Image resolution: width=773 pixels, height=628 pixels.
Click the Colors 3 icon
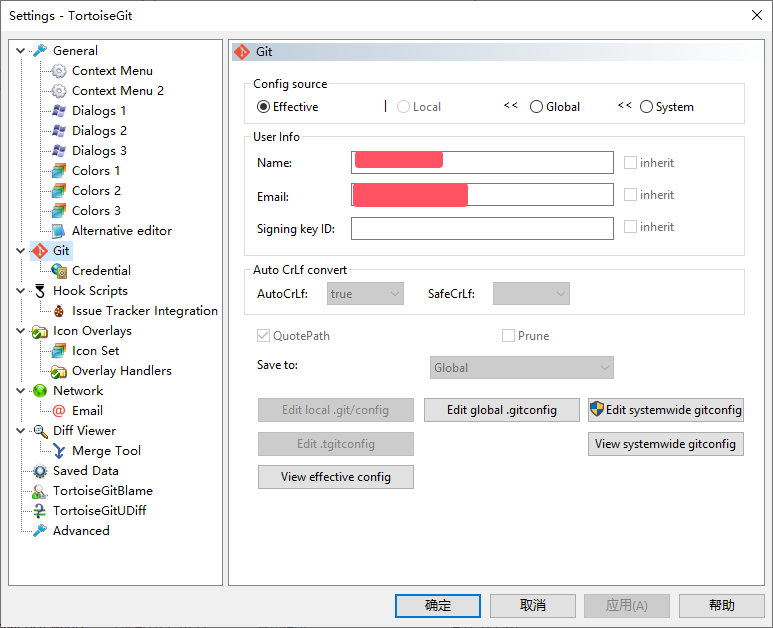pos(59,210)
